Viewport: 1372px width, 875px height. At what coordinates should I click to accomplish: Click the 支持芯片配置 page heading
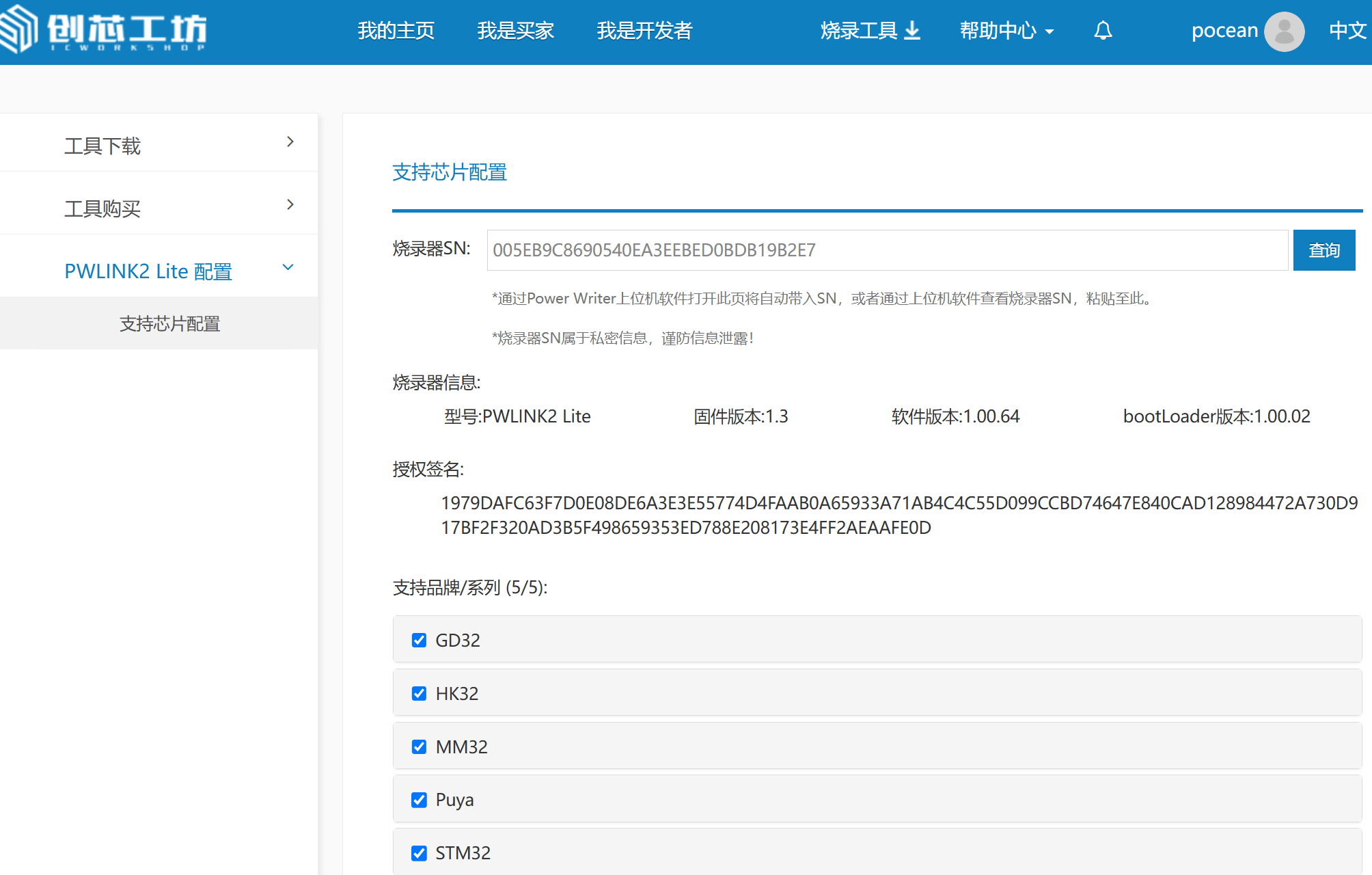click(450, 172)
